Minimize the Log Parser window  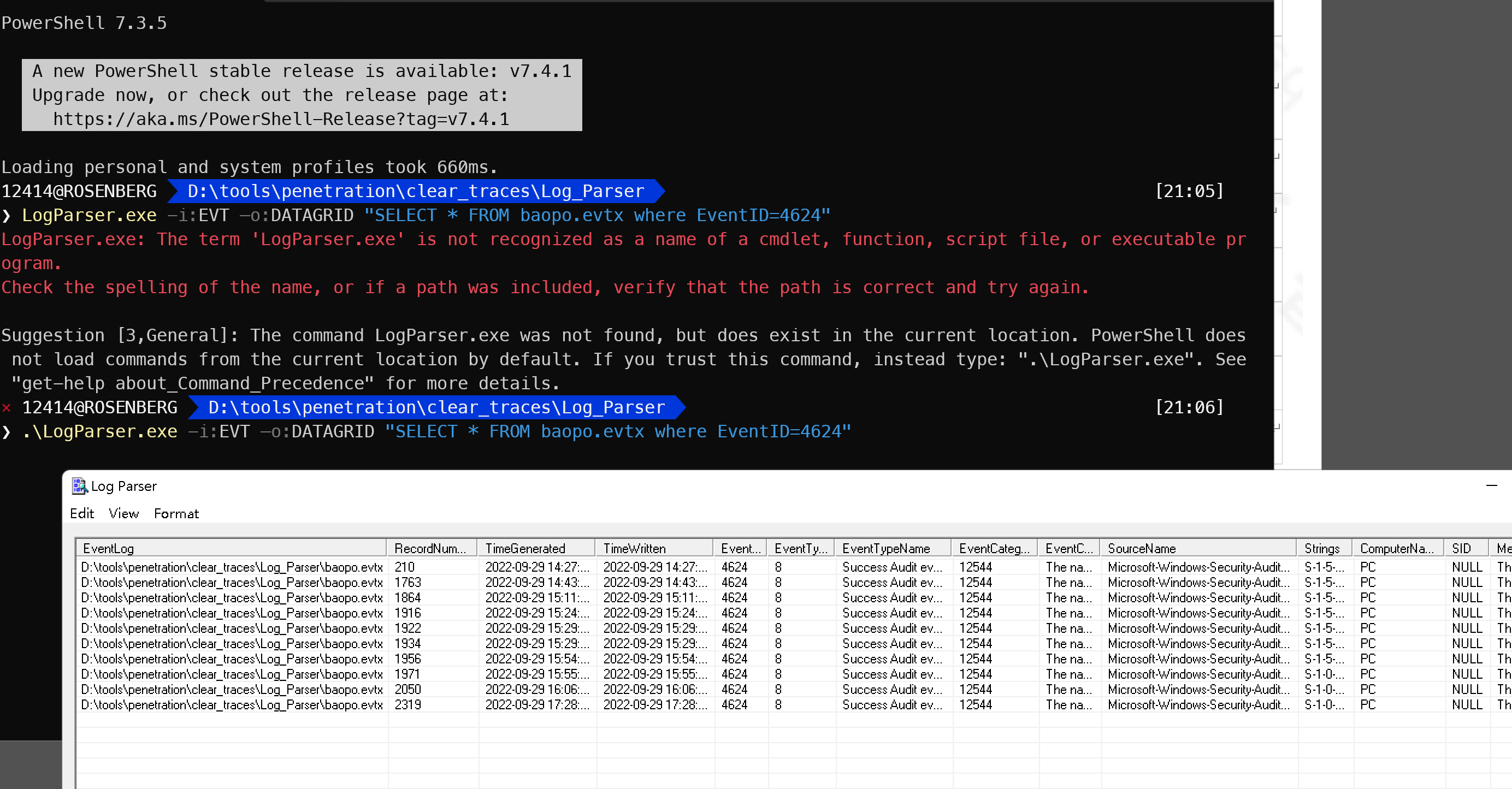coord(1491,486)
